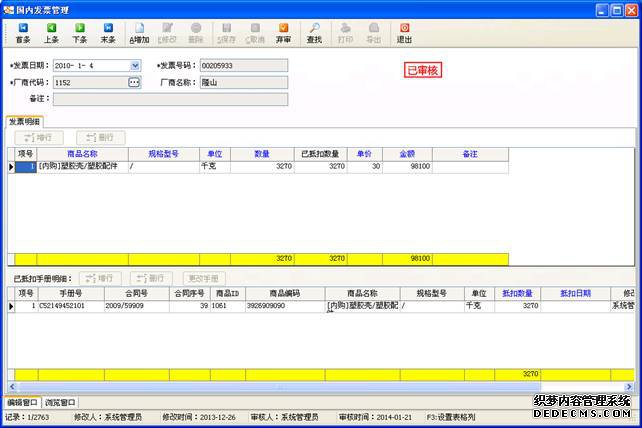642x428 pixels.
Task: Click the 手册号 column header
Action: tap(68, 294)
